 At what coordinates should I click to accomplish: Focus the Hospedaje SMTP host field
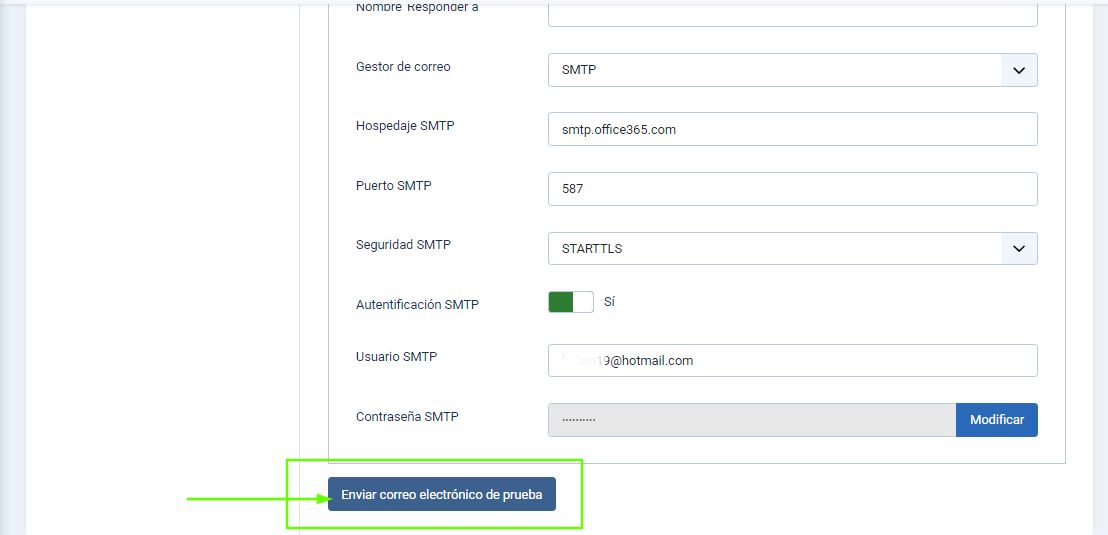792,129
